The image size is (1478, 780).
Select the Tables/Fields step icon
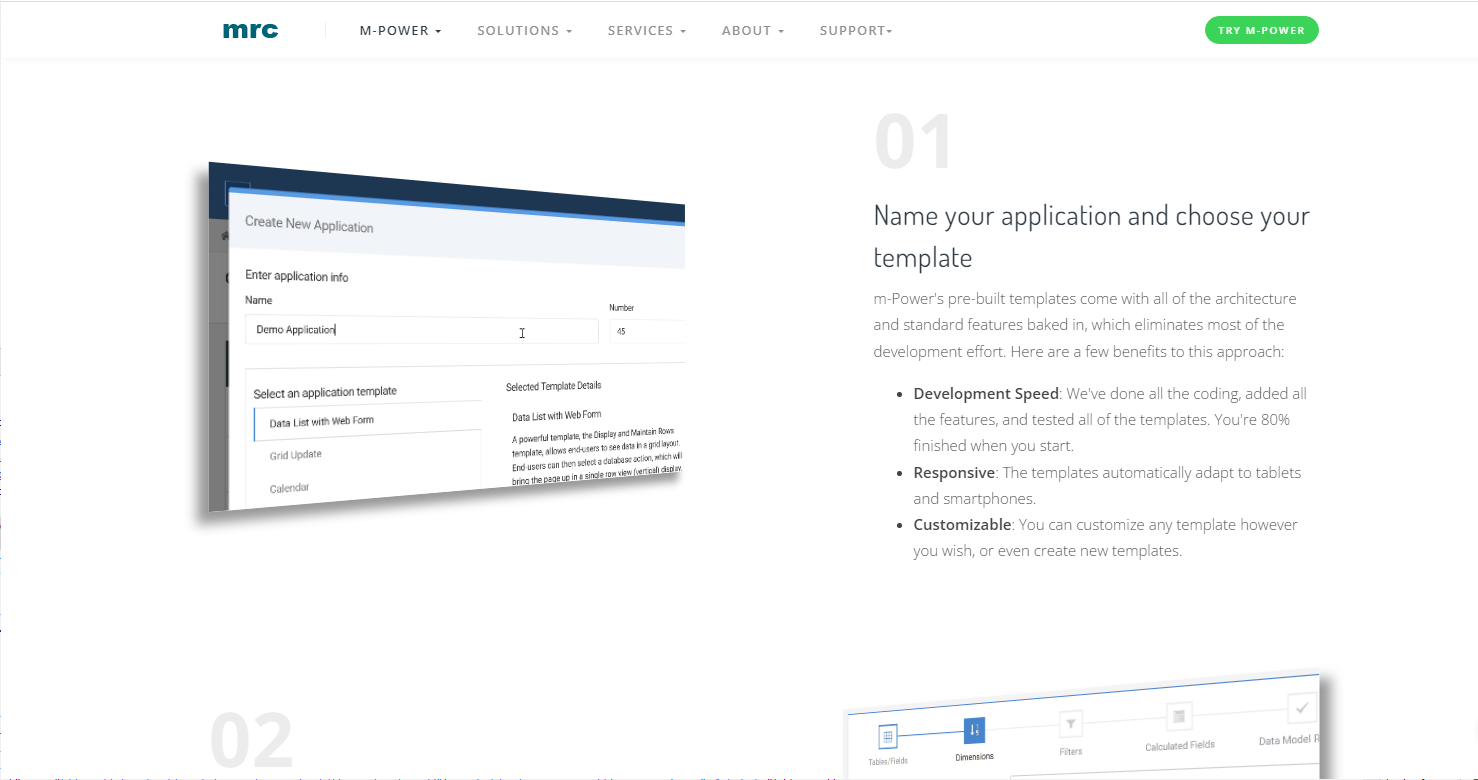point(887,738)
